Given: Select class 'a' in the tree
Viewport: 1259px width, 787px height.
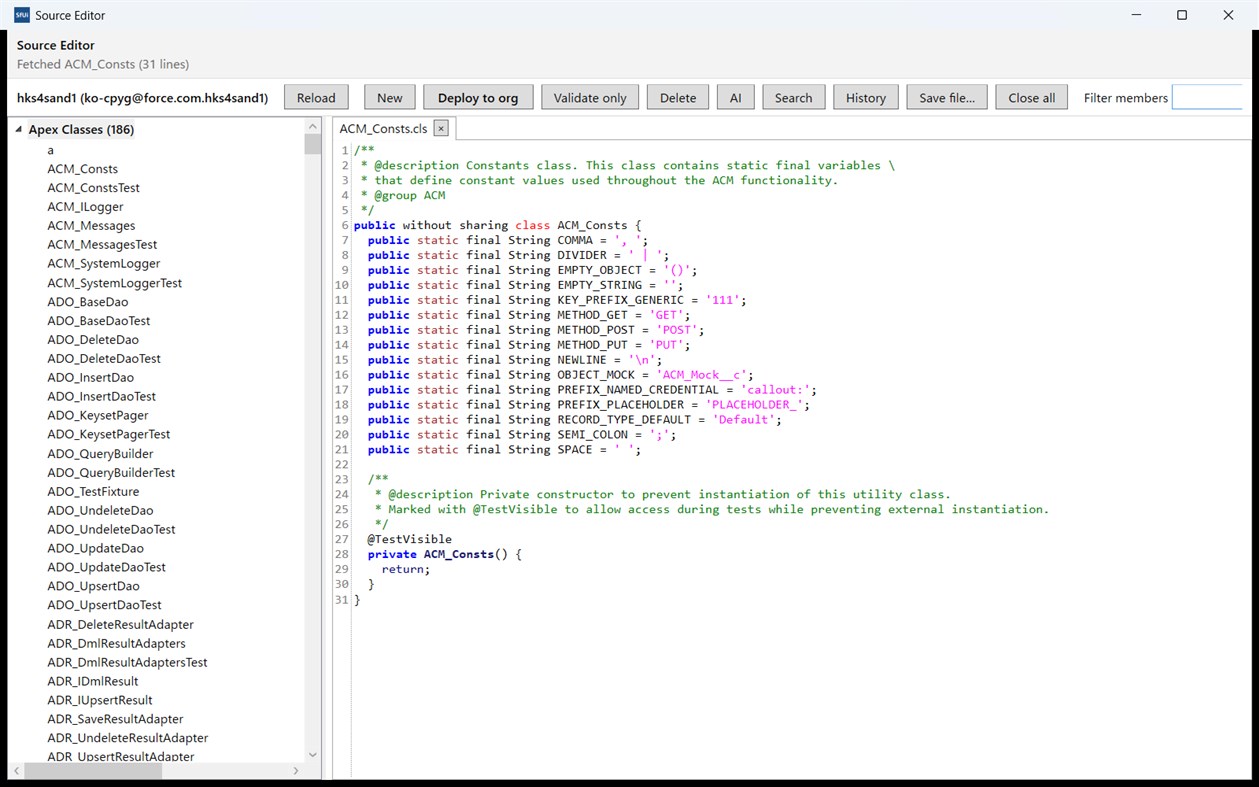Looking at the screenshot, I should 51,150.
